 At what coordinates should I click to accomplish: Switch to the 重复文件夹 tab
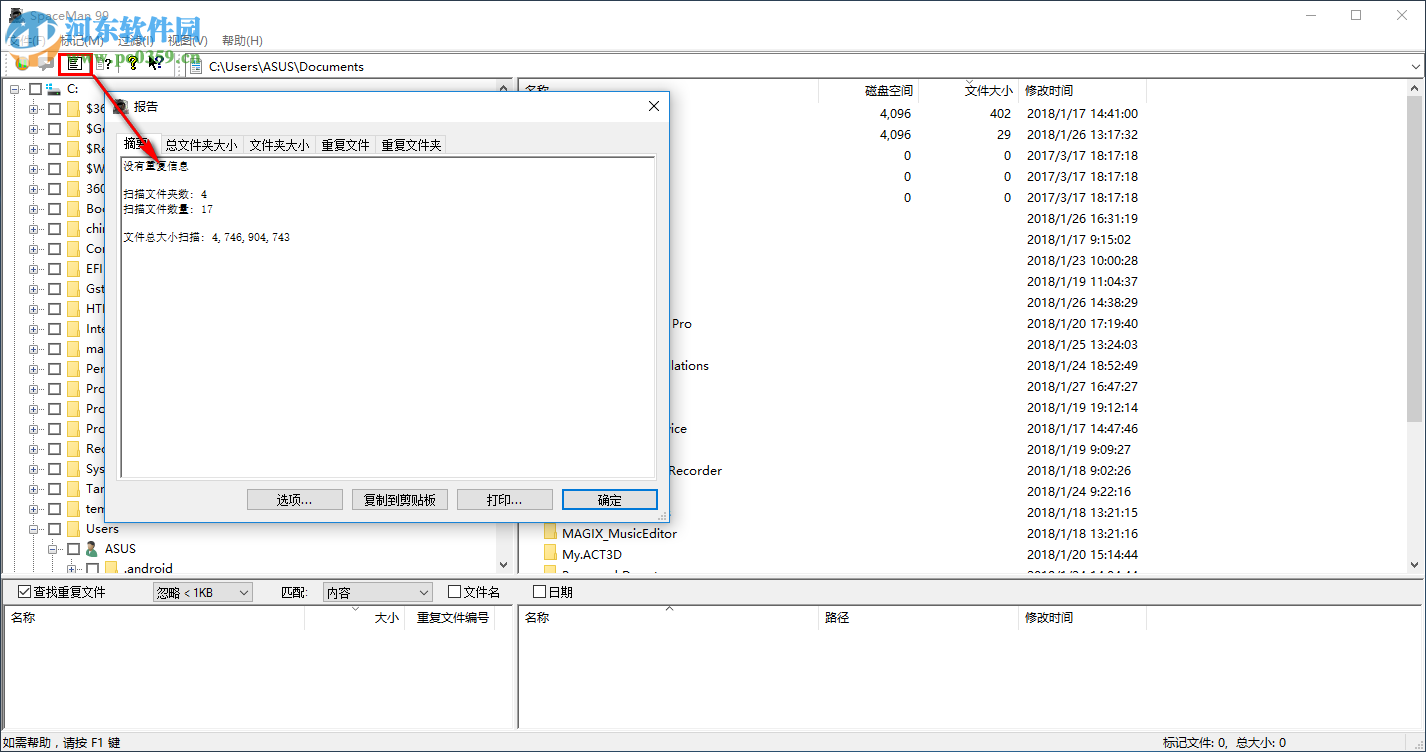point(411,145)
